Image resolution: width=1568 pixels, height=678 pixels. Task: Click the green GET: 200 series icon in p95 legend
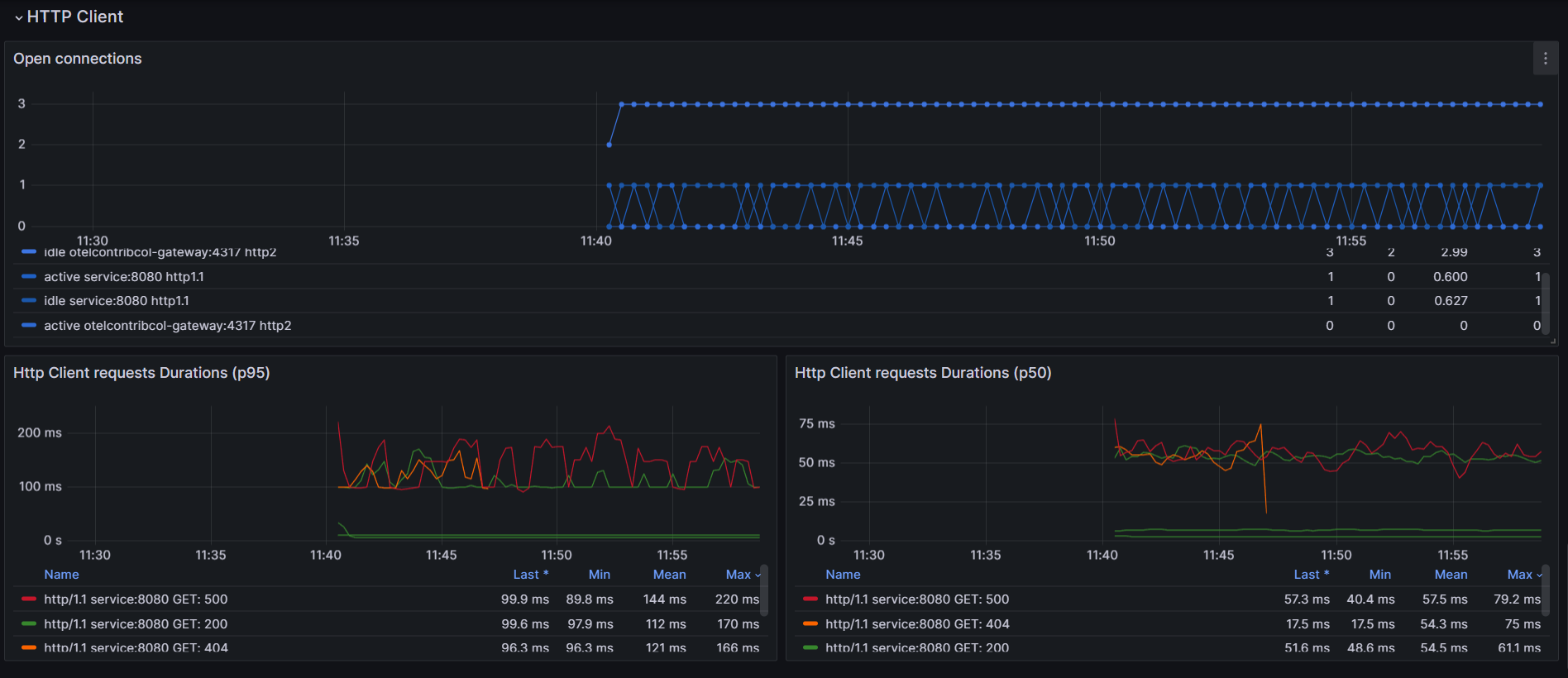(29, 623)
